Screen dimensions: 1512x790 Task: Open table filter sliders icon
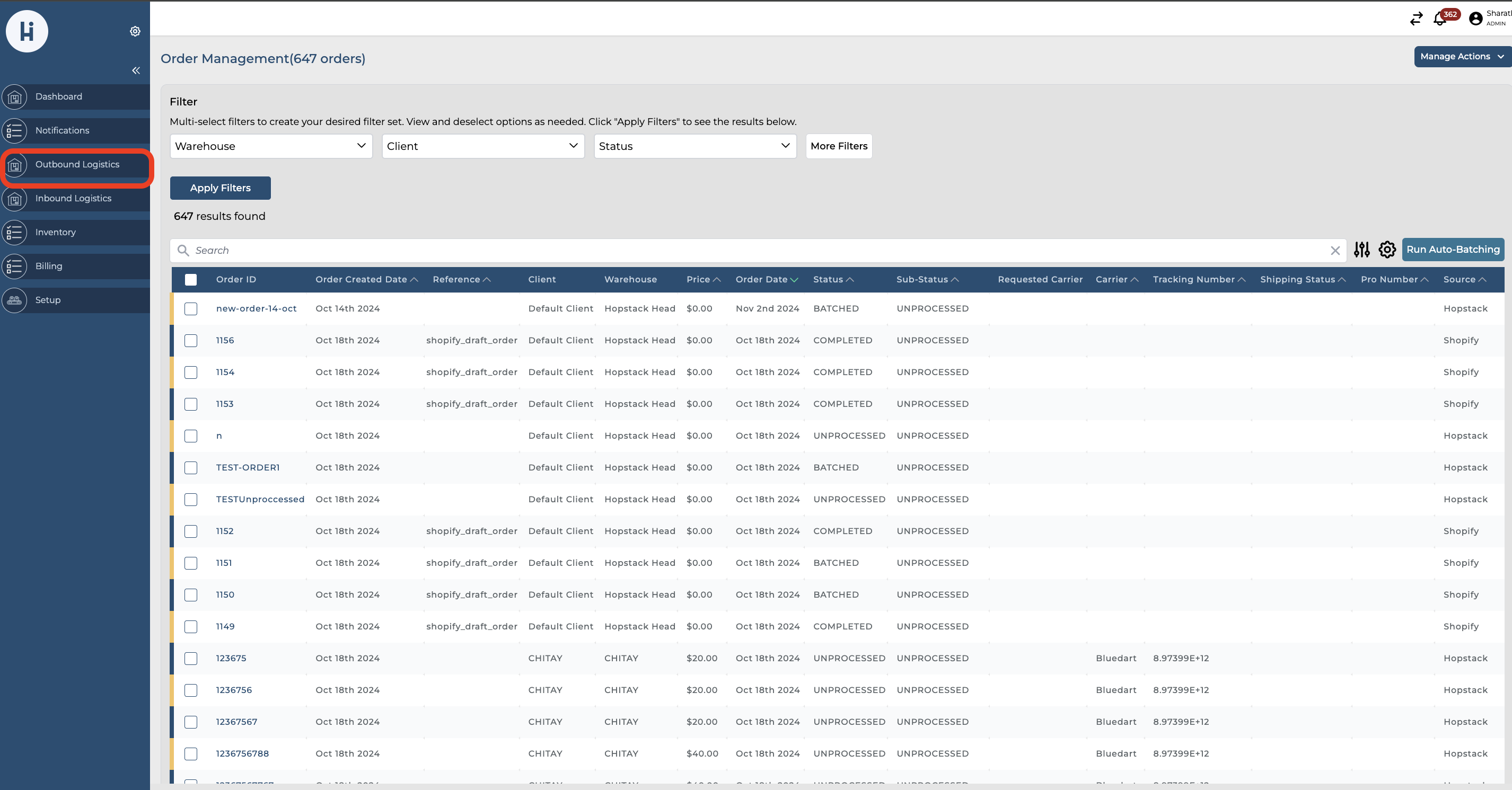click(x=1361, y=250)
